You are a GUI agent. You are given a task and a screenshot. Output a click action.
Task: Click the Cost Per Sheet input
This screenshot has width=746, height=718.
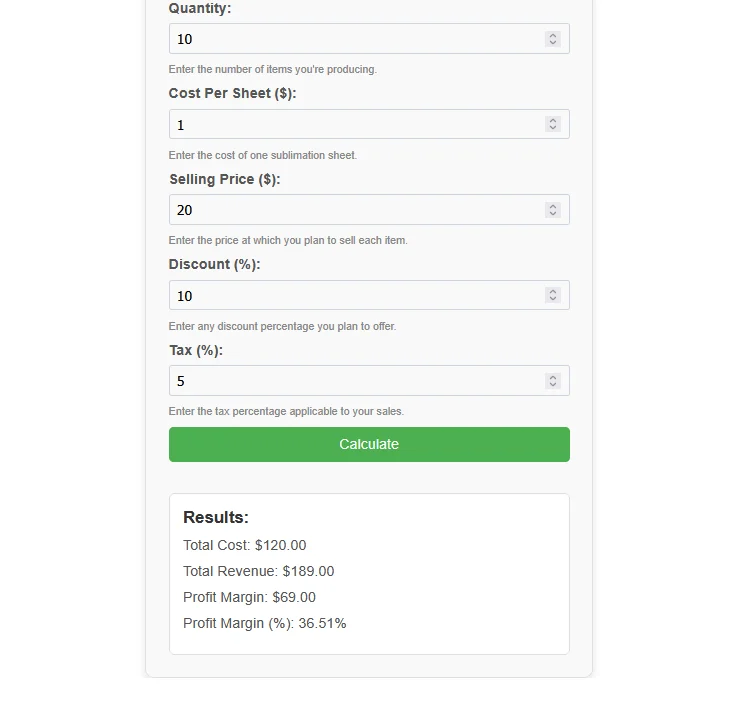355,125
